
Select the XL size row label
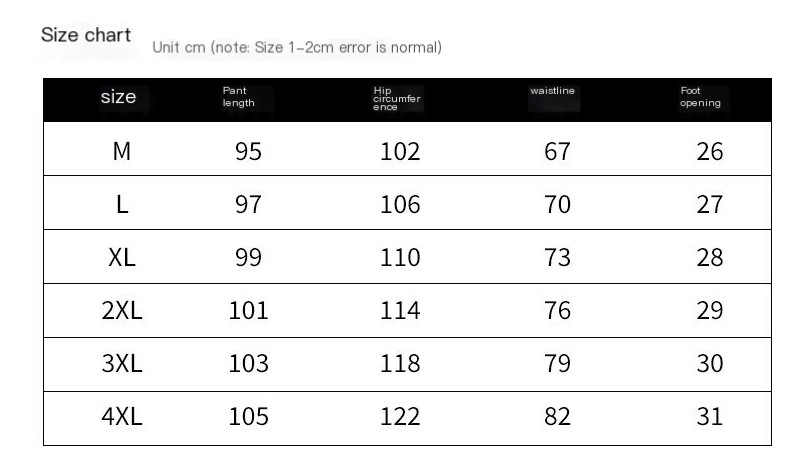[x=122, y=258]
